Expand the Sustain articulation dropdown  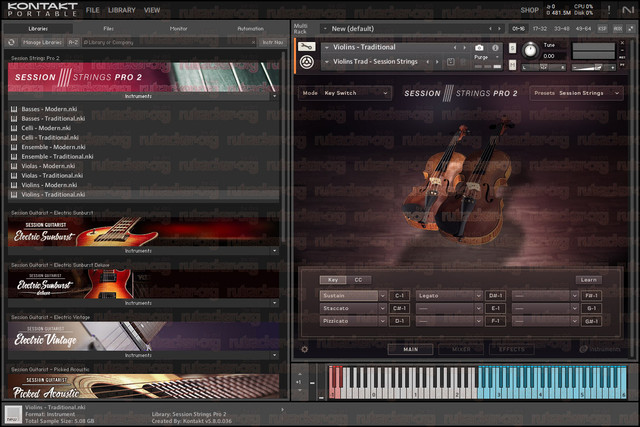382,296
